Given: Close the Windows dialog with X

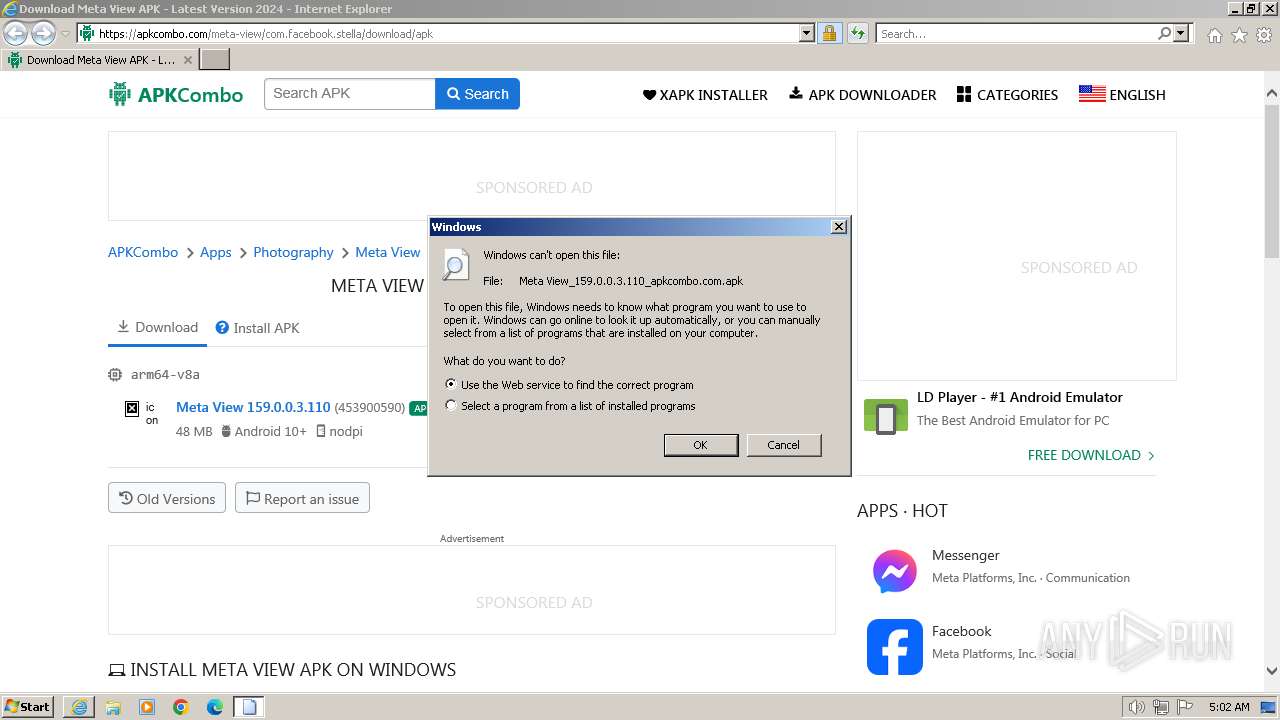Looking at the screenshot, I should coord(839,227).
